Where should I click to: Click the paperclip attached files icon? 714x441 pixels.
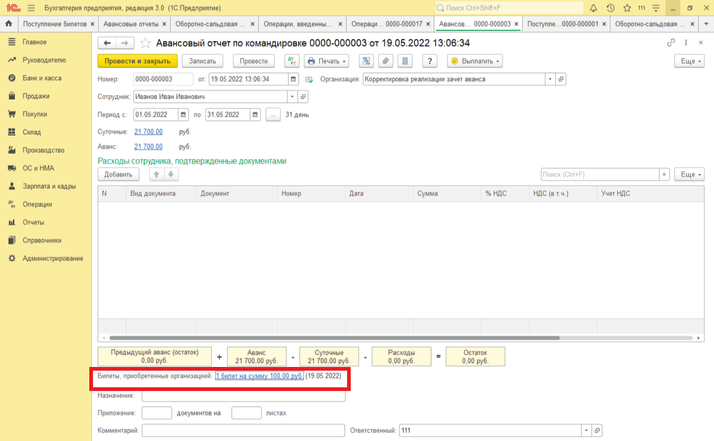pyautogui.click(x=385, y=61)
